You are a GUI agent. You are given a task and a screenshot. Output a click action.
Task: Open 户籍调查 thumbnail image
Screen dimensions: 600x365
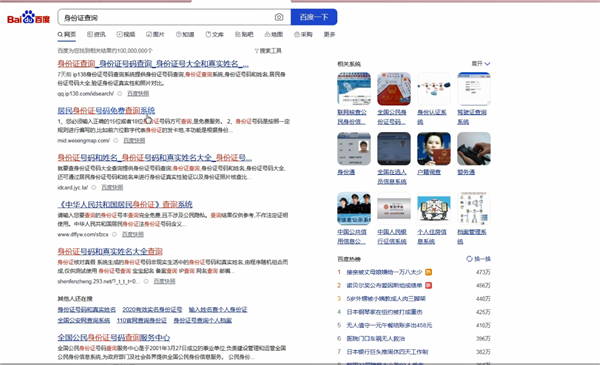click(434, 148)
